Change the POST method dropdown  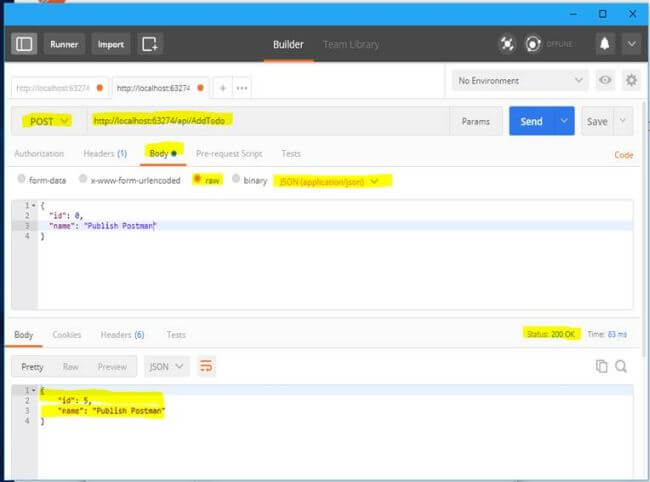coord(49,121)
